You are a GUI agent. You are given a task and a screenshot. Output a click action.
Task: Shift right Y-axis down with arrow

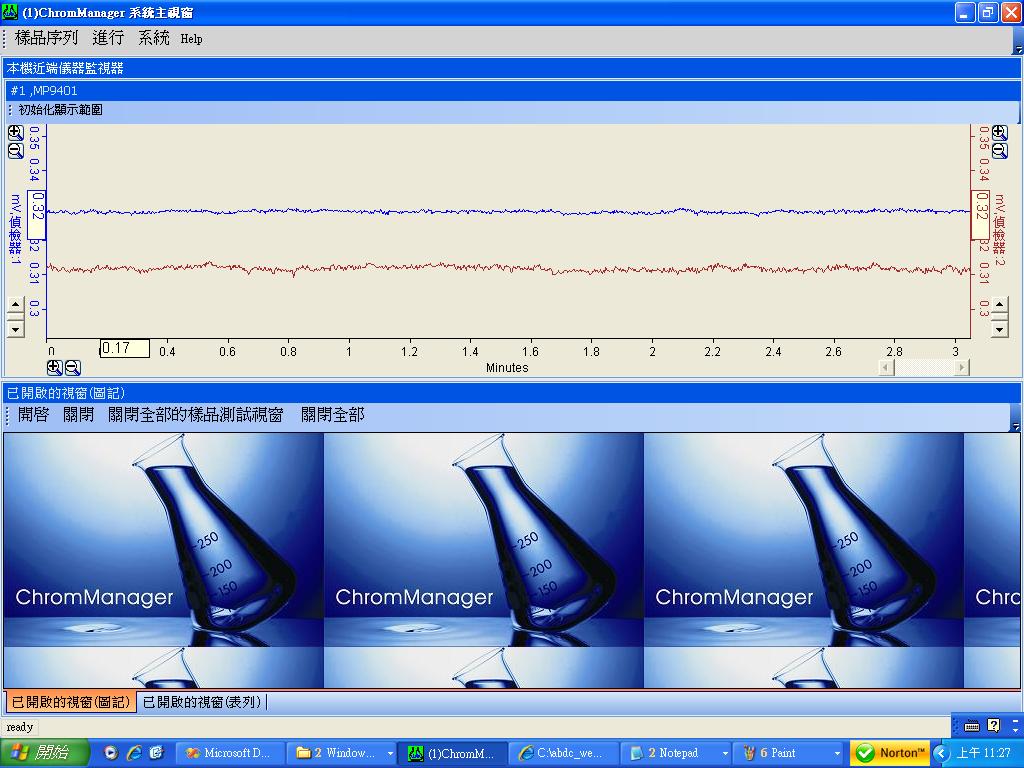tap(1000, 328)
